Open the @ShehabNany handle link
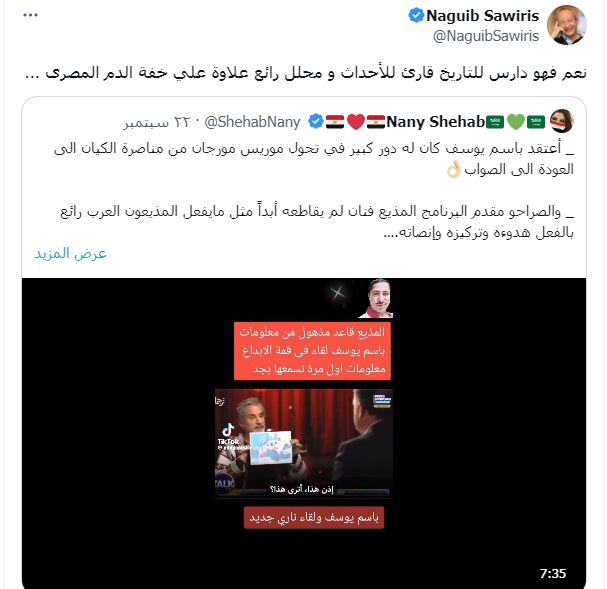 click(252, 122)
